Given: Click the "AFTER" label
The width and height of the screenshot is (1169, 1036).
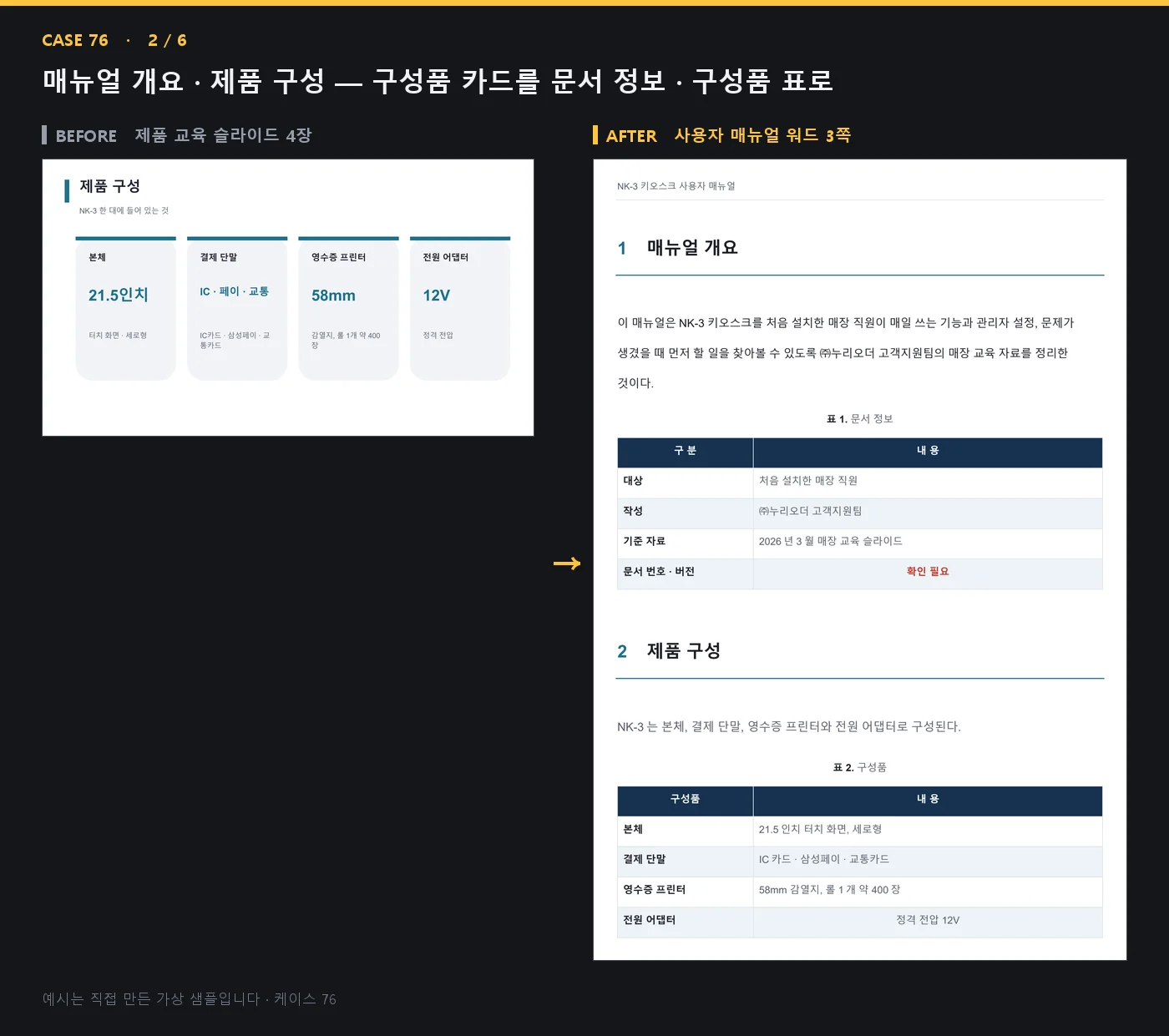Looking at the screenshot, I should tap(631, 135).
